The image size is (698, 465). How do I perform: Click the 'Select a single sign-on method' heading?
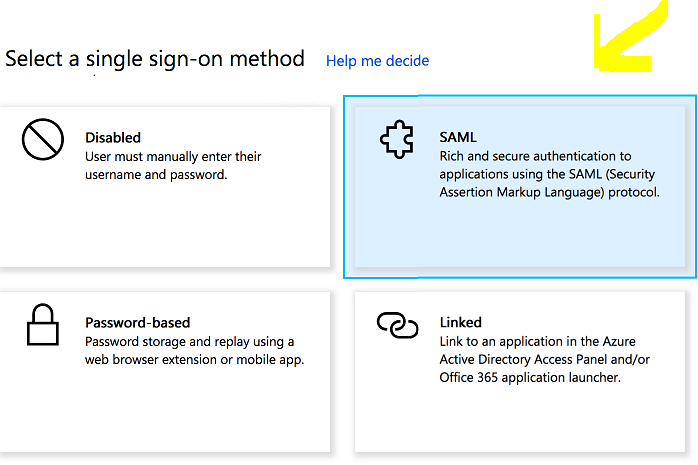(154, 59)
